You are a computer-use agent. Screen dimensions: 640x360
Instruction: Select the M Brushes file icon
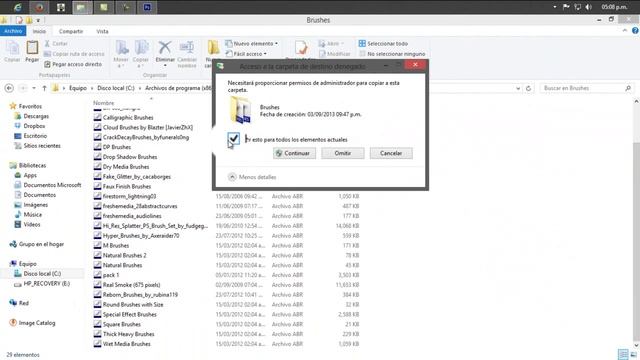coord(97,245)
